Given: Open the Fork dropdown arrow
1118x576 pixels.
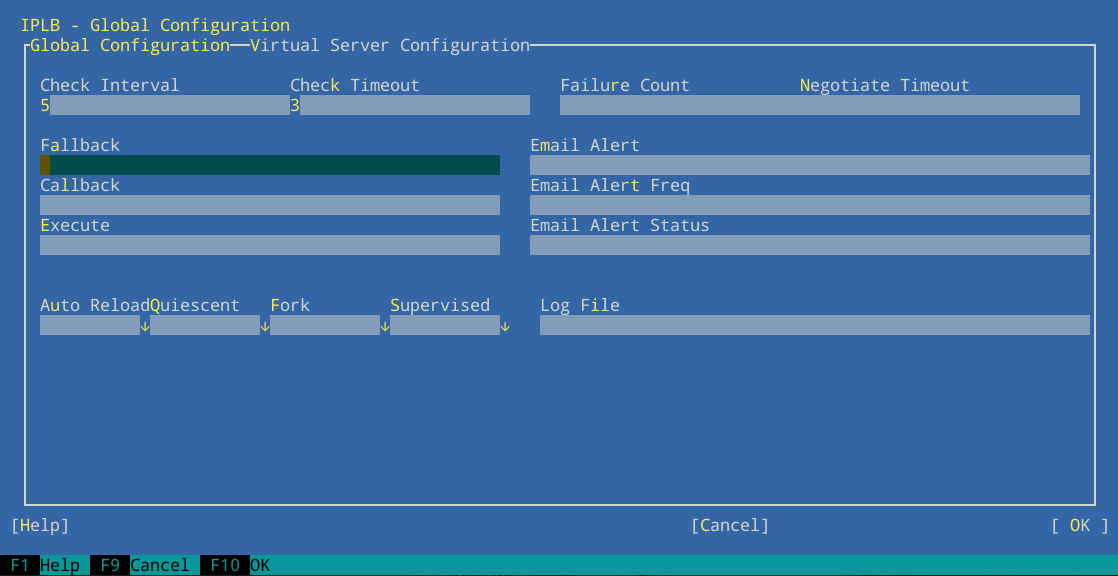Looking at the screenshot, I should [385, 326].
